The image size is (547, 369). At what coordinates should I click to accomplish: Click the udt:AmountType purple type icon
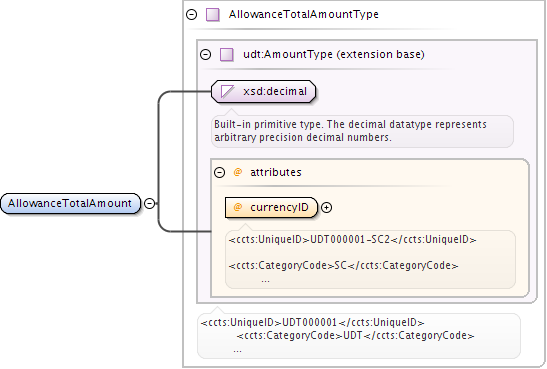226,54
